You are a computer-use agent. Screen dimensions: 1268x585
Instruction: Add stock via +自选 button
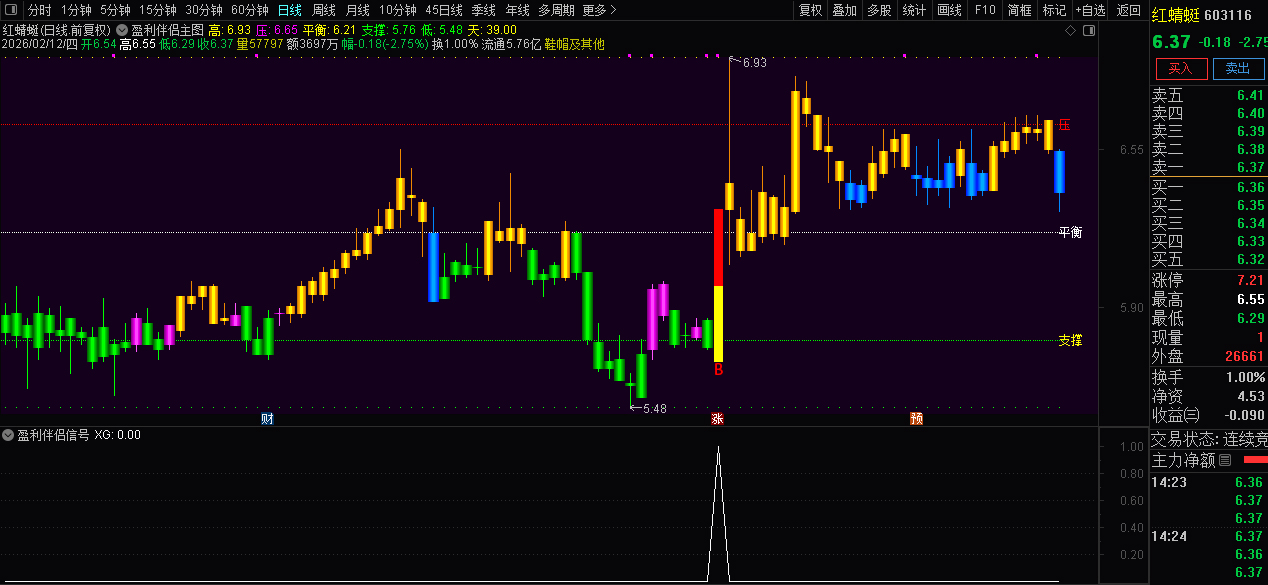coord(1090,10)
